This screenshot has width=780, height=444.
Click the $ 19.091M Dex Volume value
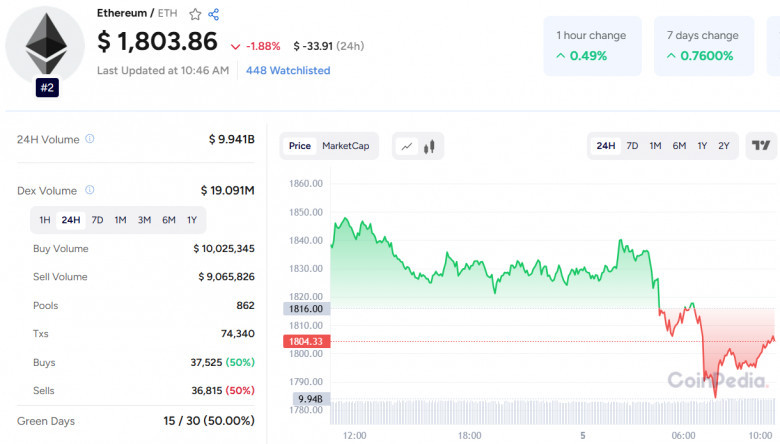pyautogui.click(x=228, y=190)
